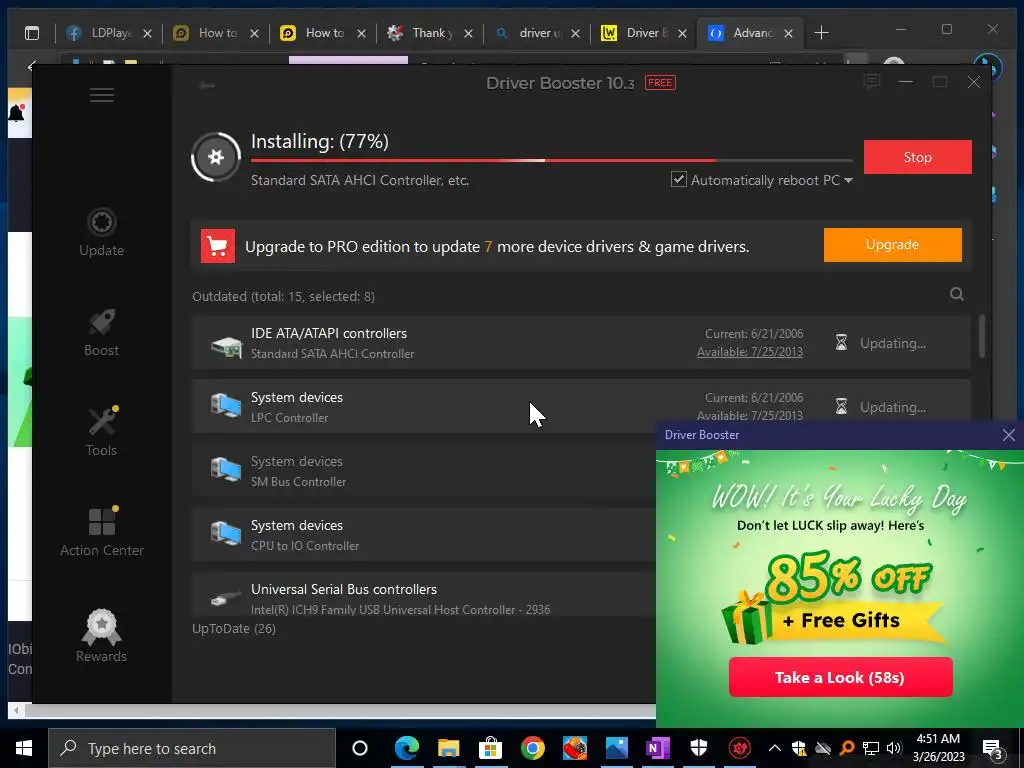This screenshot has width=1024, height=768.
Task: Open the clock and date in taskbar
Action: pyautogui.click(x=938, y=748)
